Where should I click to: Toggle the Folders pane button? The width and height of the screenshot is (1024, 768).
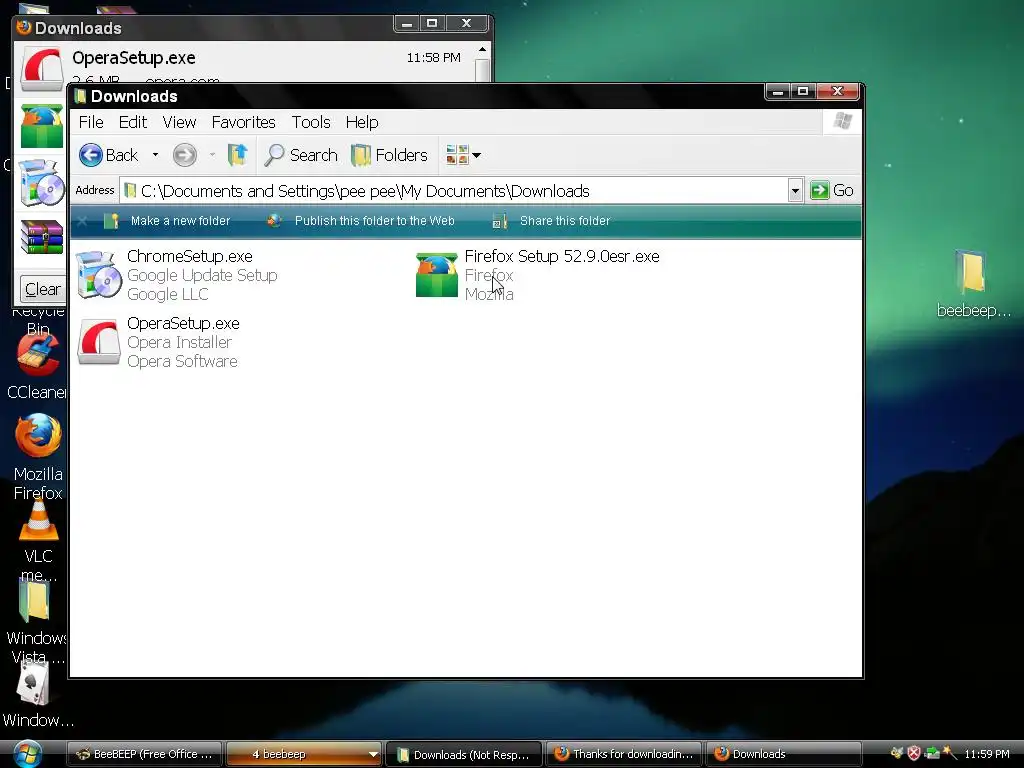point(389,155)
